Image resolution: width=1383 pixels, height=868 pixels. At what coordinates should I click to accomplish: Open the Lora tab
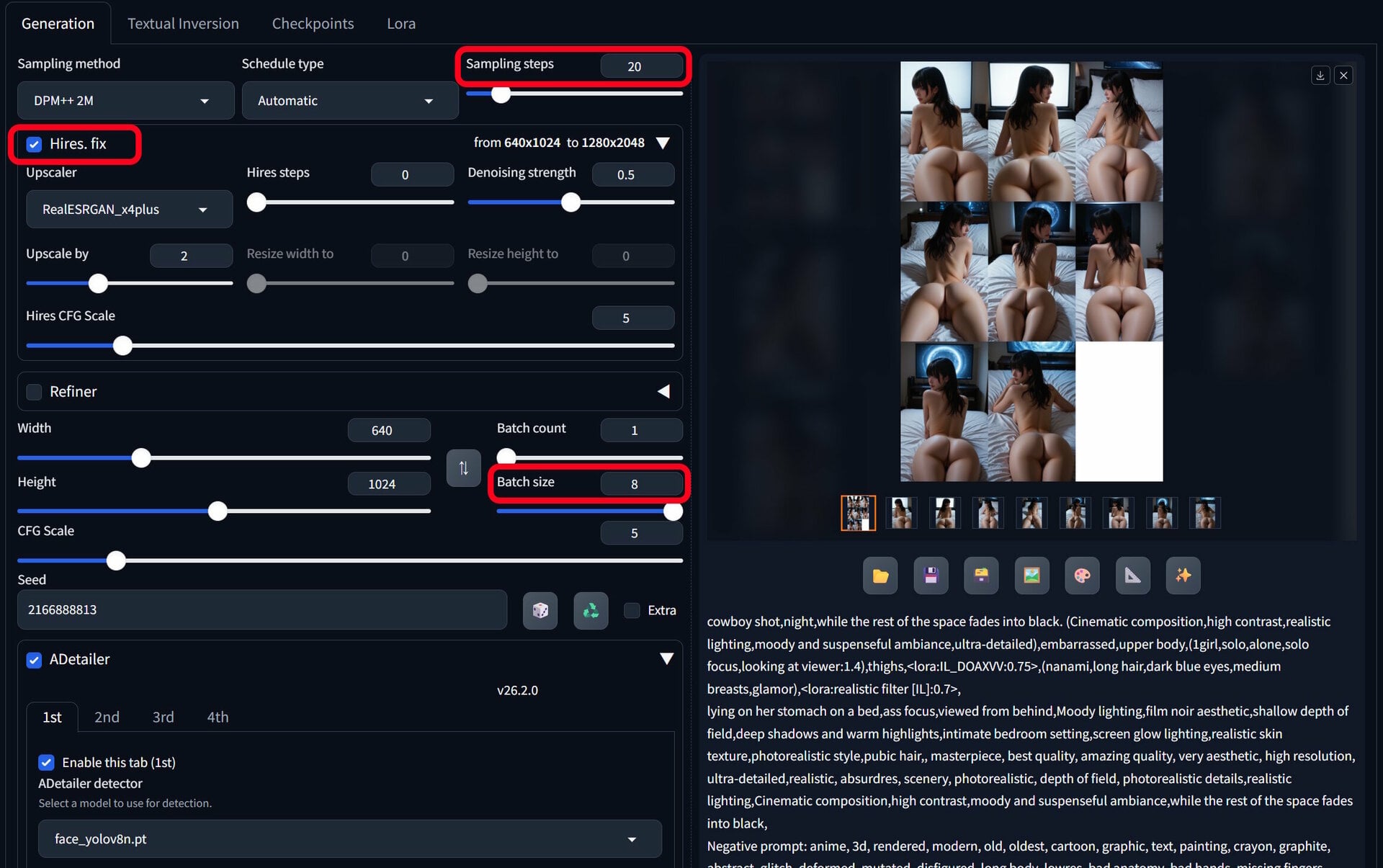401,23
